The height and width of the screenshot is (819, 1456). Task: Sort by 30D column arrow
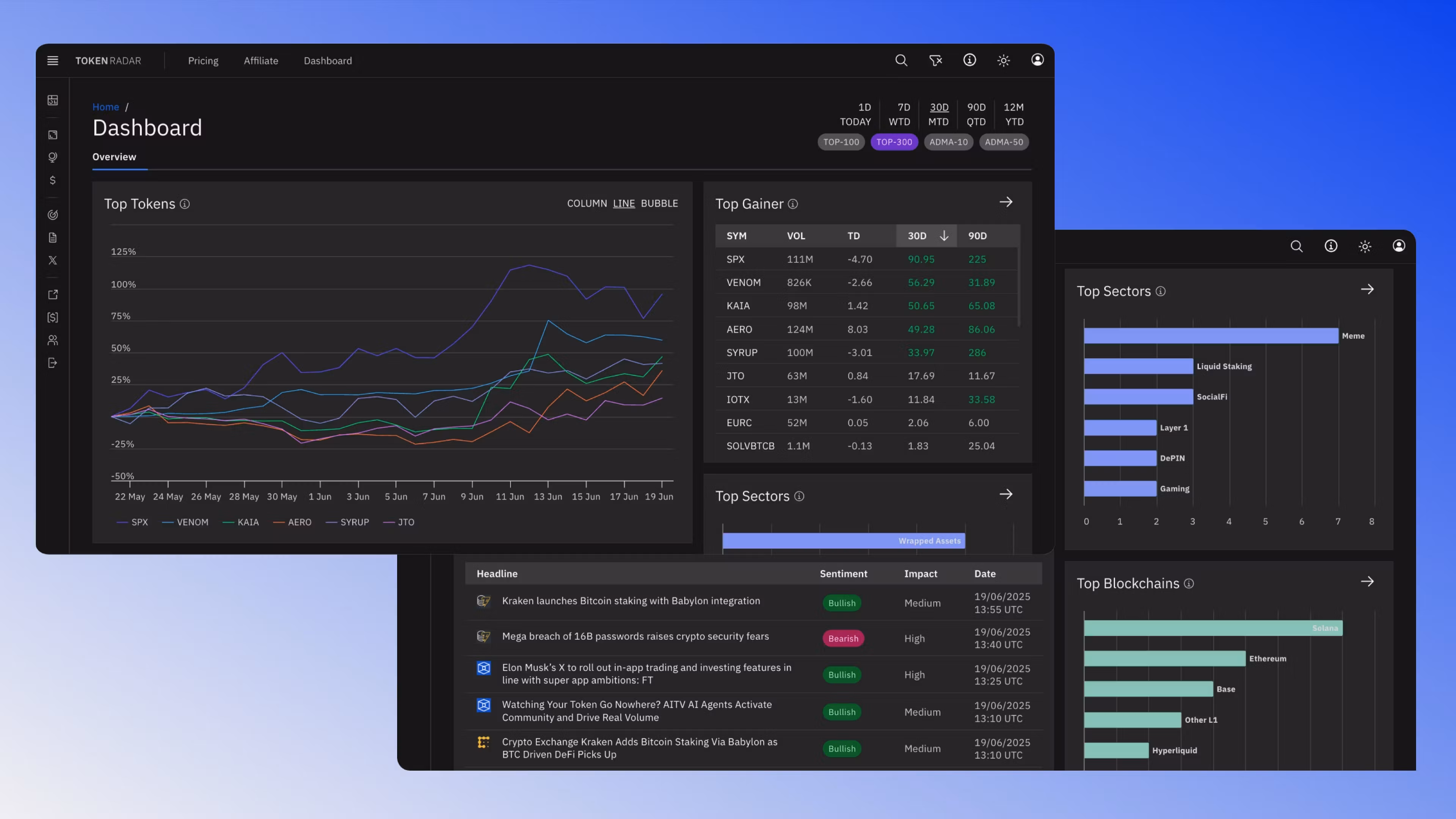click(x=943, y=236)
